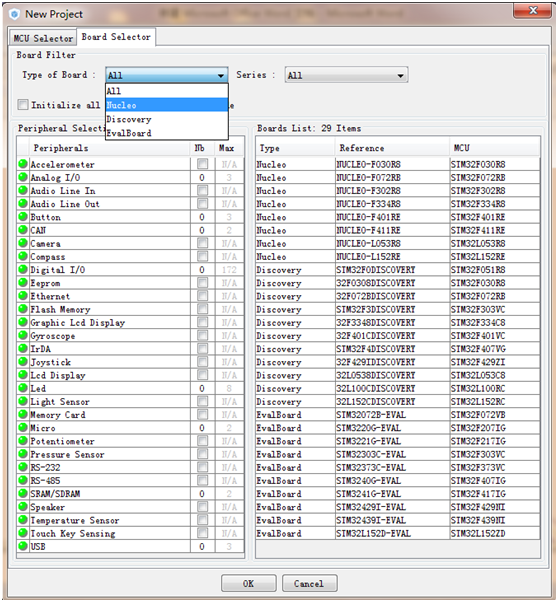
Task: Pick the STM32429I-EVAL board
Action: click(x=398, y=507)
